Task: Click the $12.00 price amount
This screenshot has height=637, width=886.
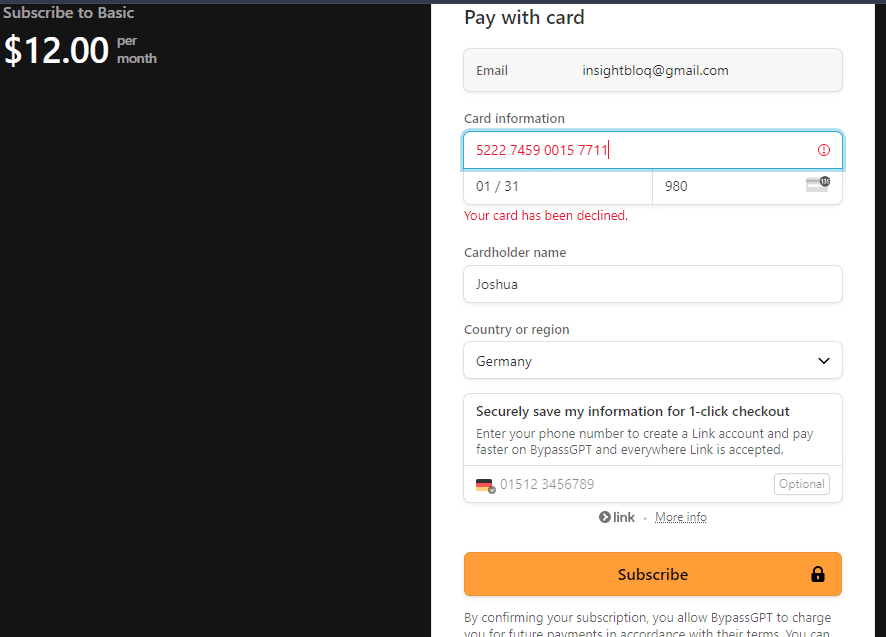Action: click(x=57, y=50)
